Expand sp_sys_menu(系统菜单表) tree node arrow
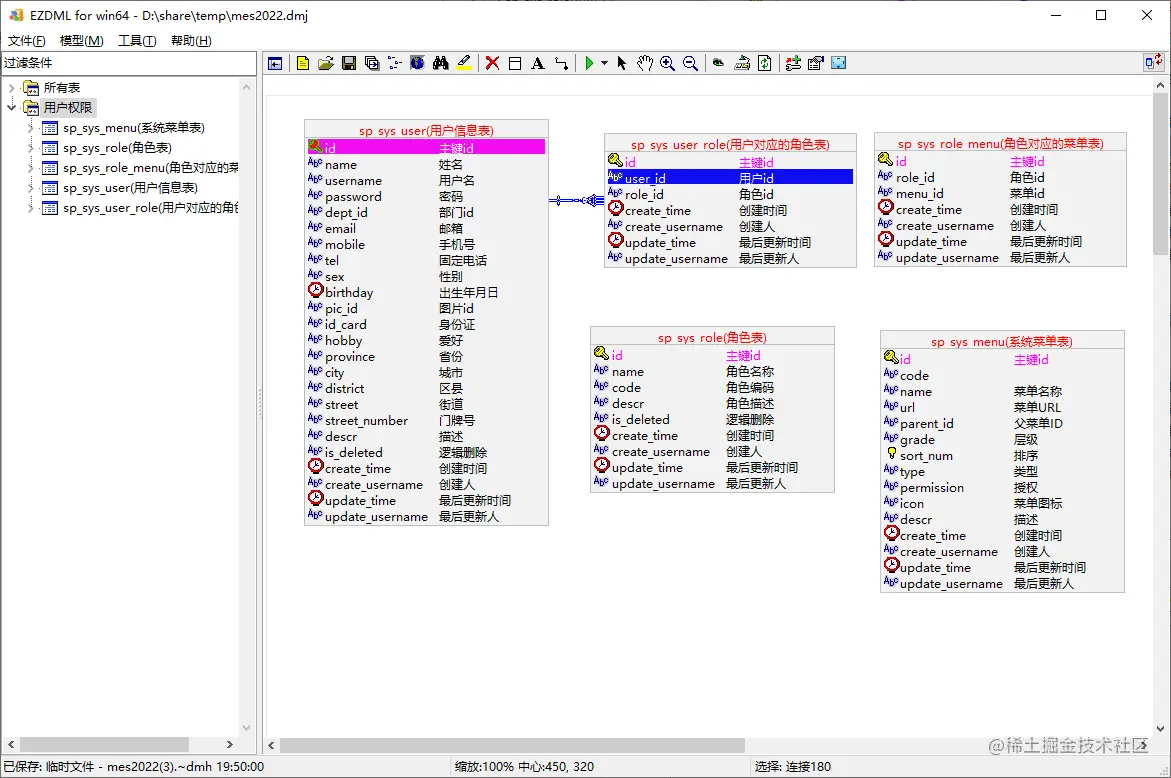The width and height of the screenshot is (1171, 778). (31, 128)
